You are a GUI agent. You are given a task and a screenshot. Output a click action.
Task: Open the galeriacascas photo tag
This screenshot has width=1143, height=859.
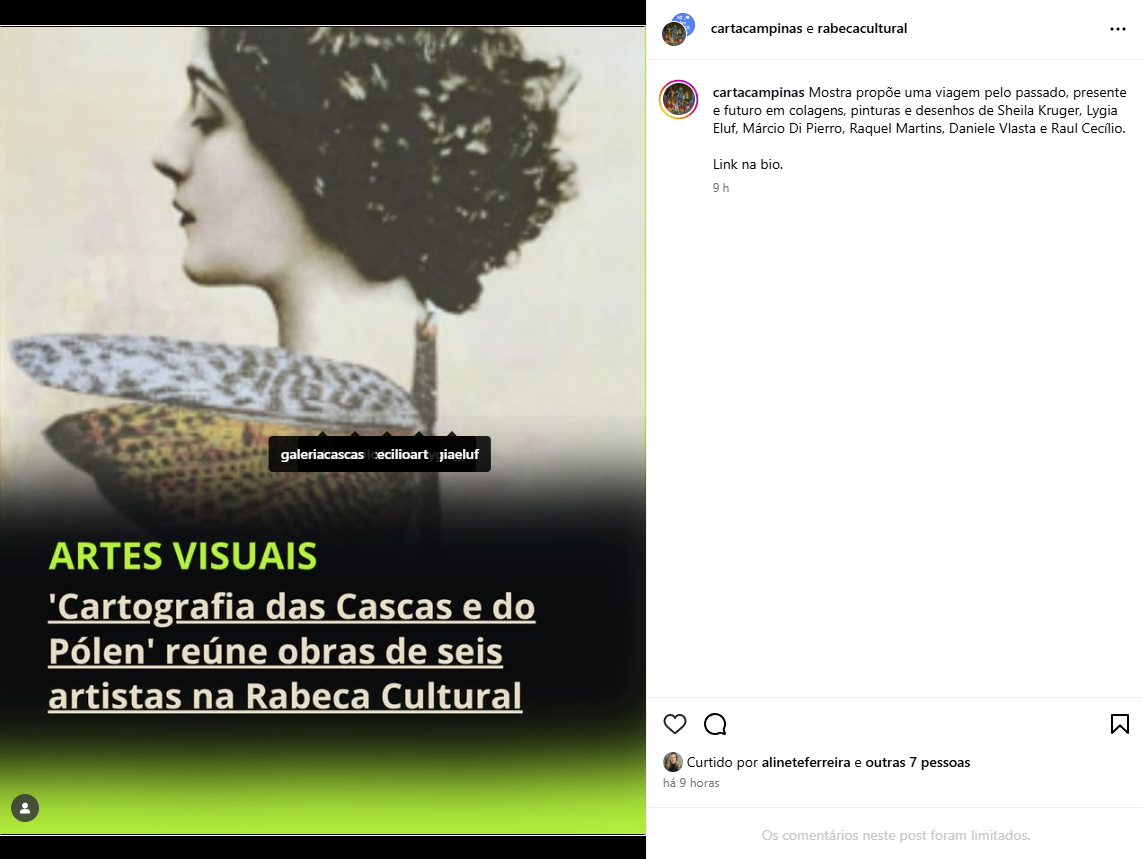322,454
